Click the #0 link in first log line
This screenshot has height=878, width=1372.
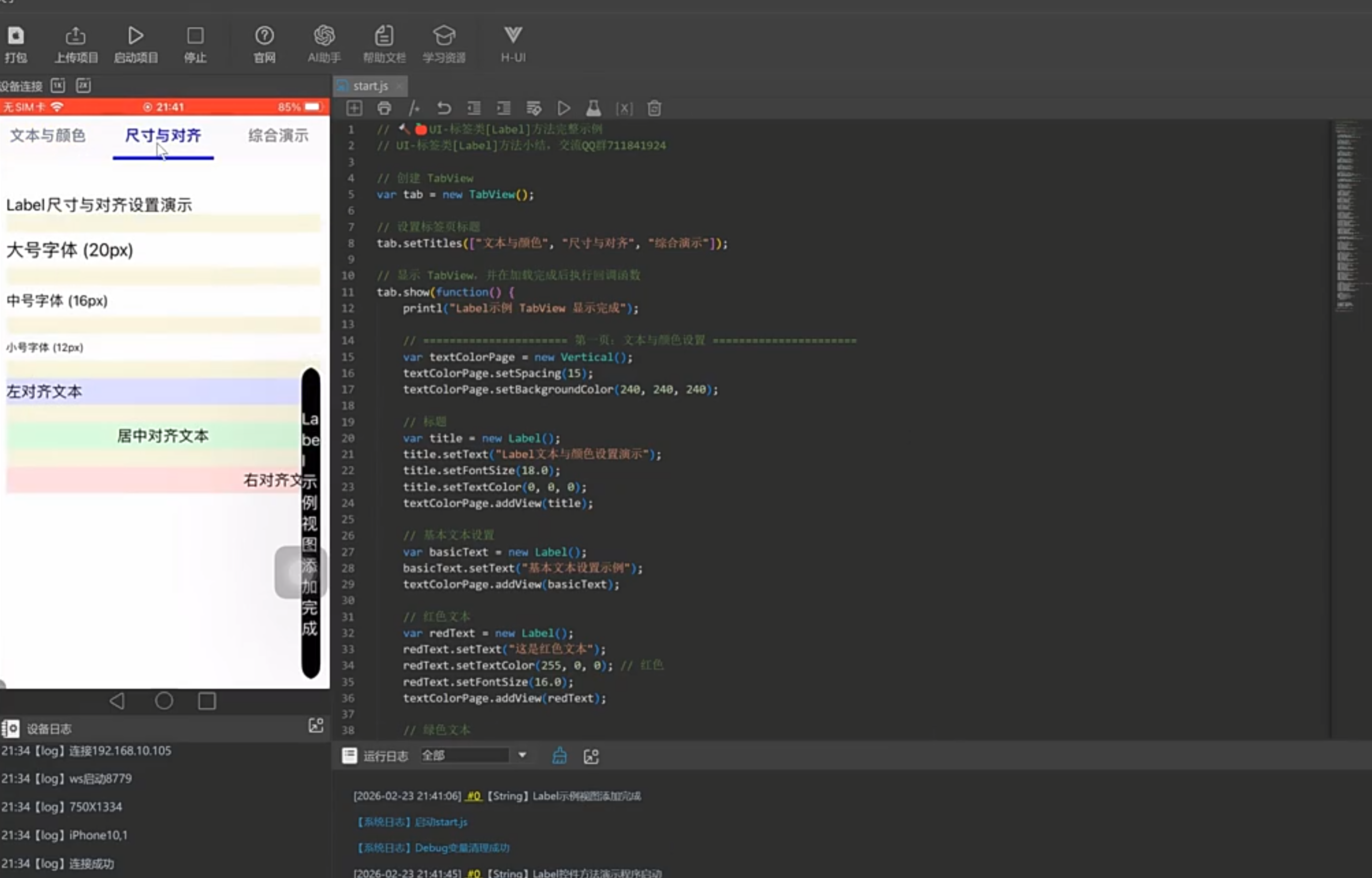click(474, 796)
